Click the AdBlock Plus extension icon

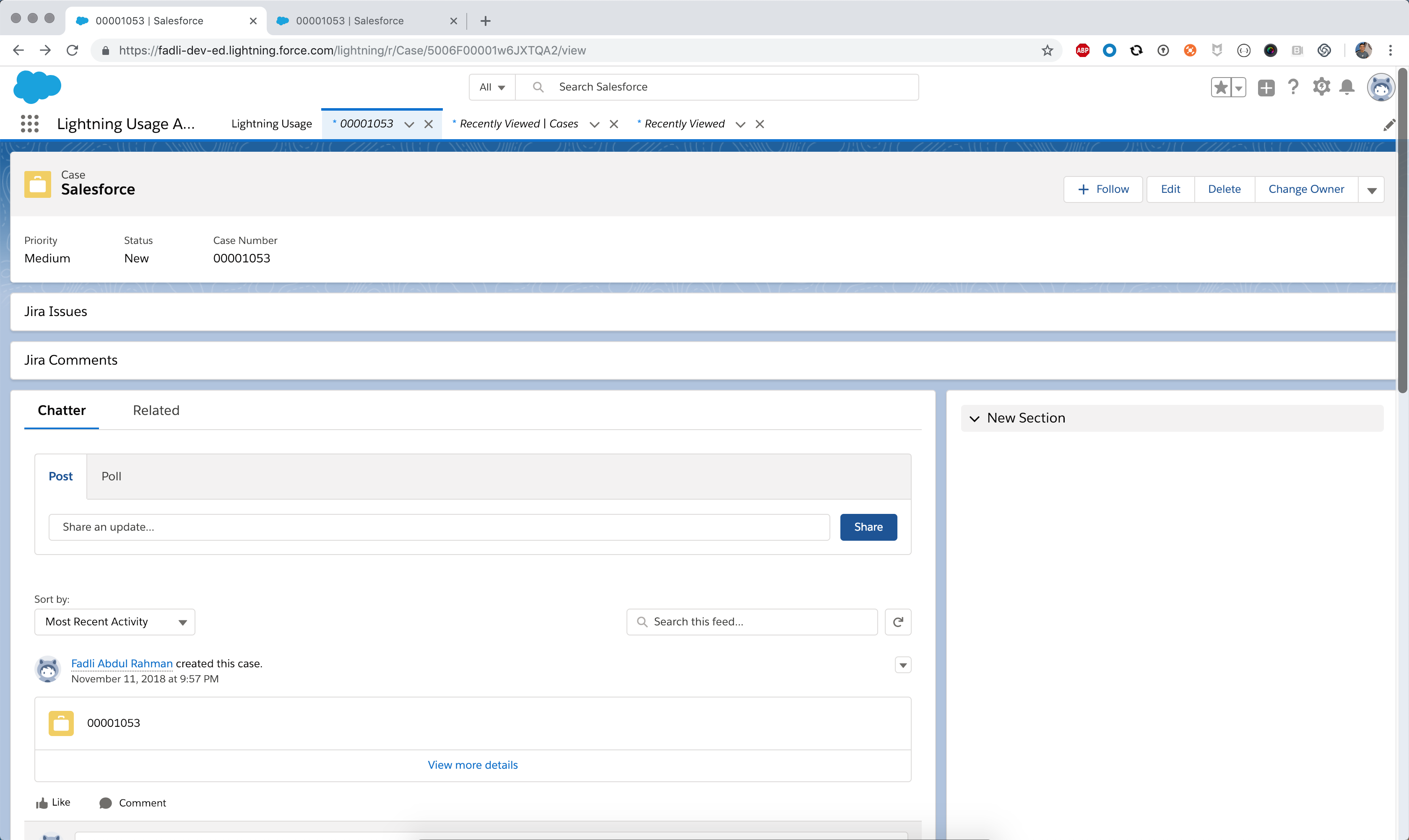click(x=1082, y=50)
